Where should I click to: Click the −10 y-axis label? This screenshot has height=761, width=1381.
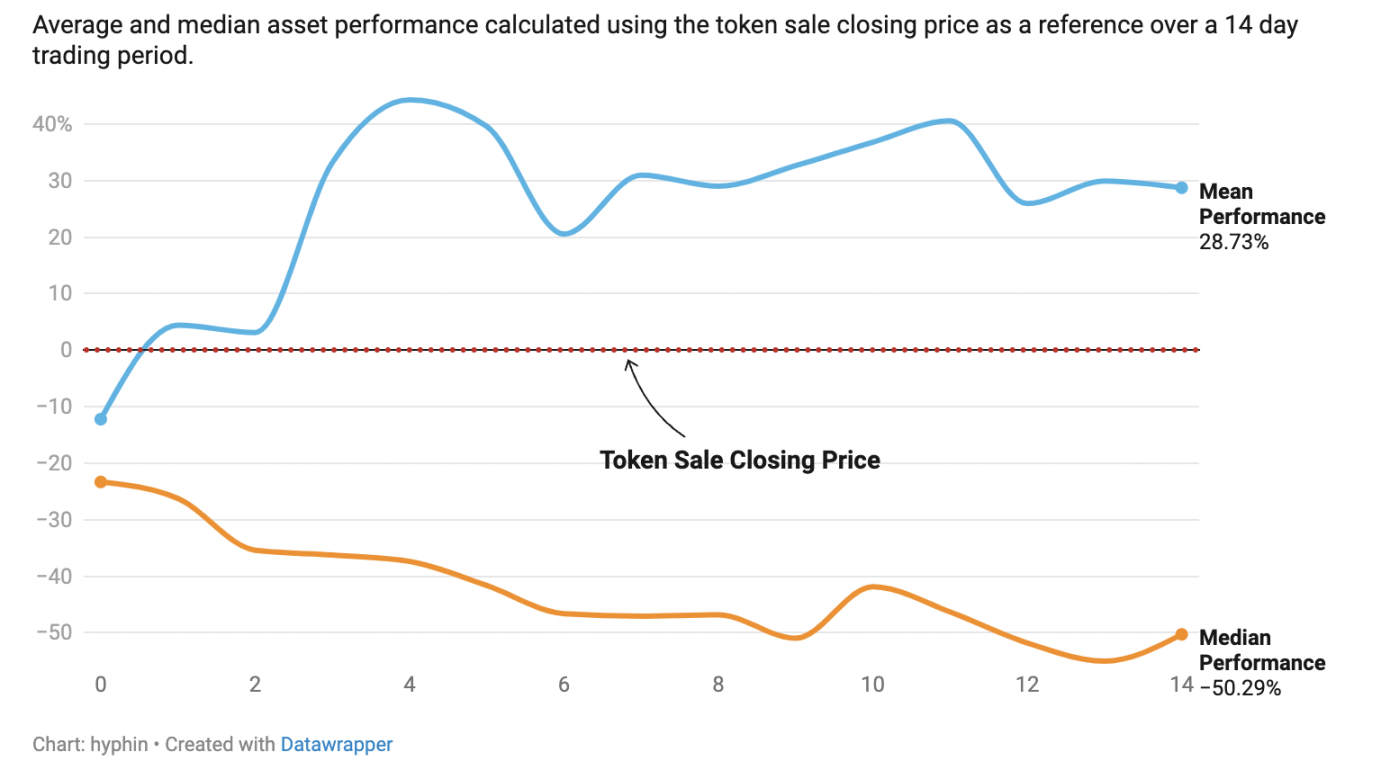54,407
